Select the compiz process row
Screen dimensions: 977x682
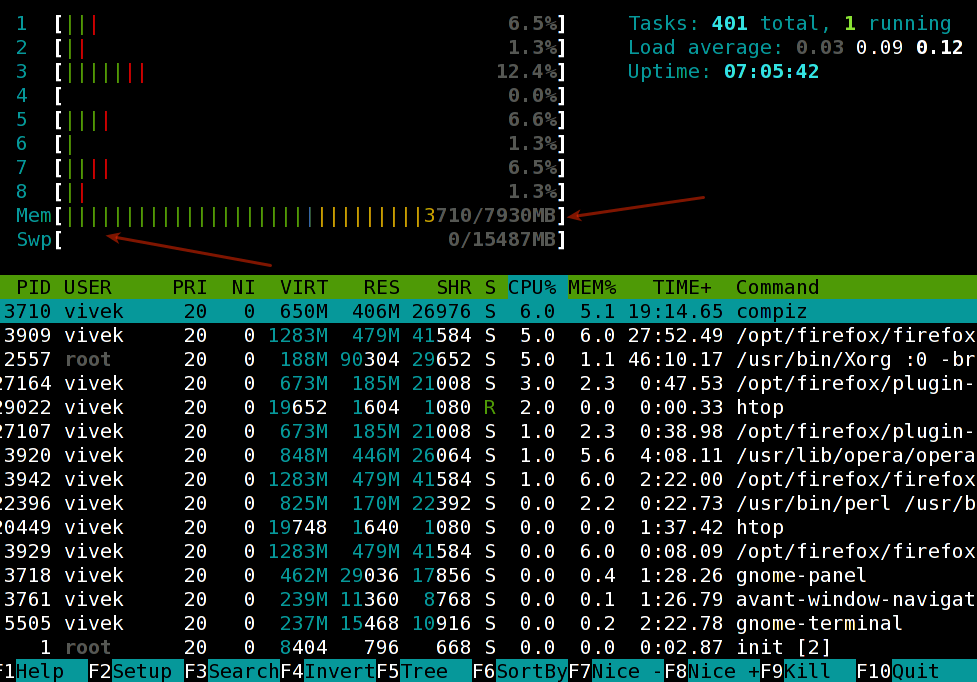(488, 311)
